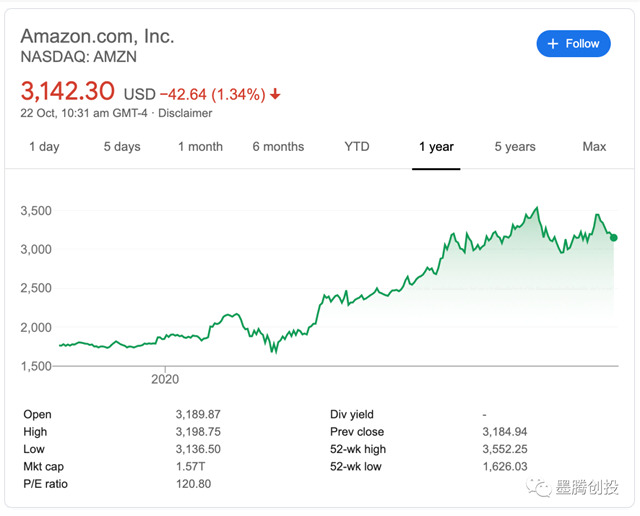
Task: Select the Max range tab
Action: click(x=594, y=147)
